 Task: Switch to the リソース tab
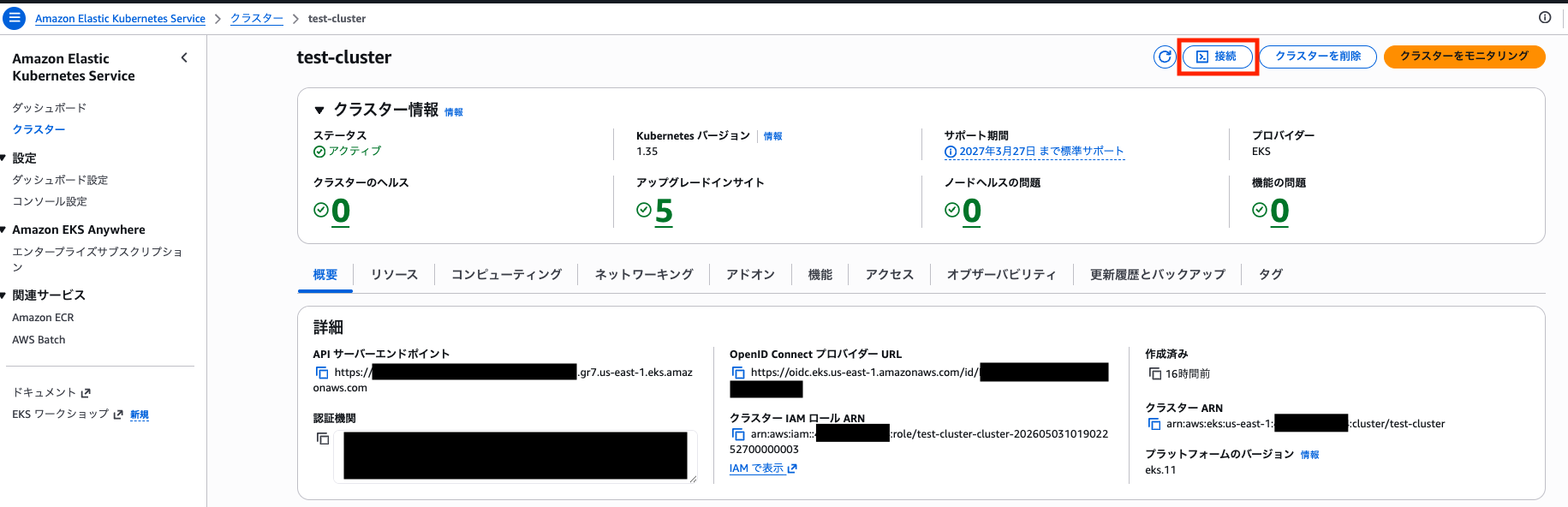coord(395,275)
